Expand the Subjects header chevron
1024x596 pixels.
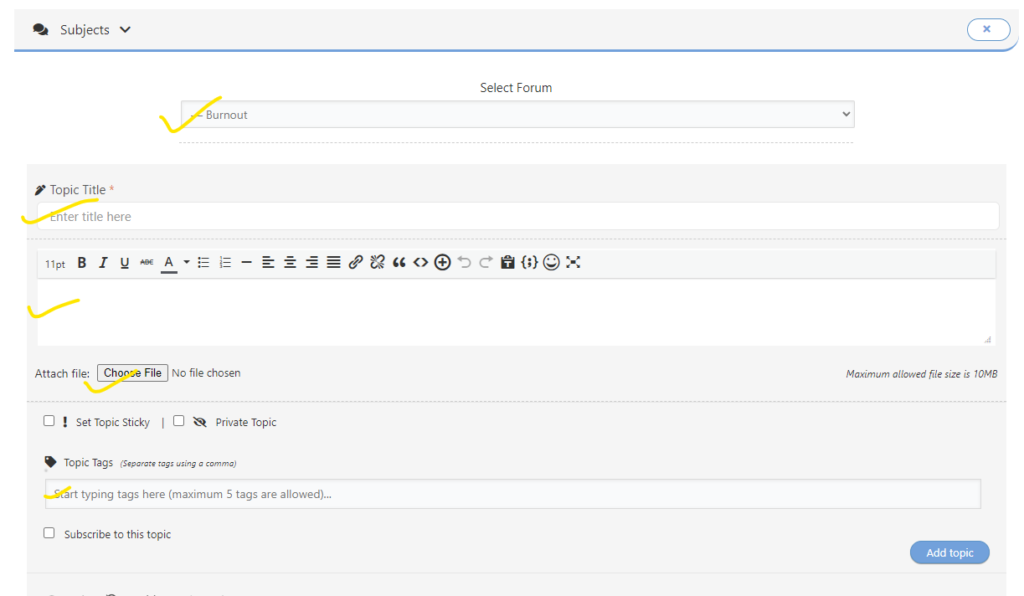tap(125, 30)
